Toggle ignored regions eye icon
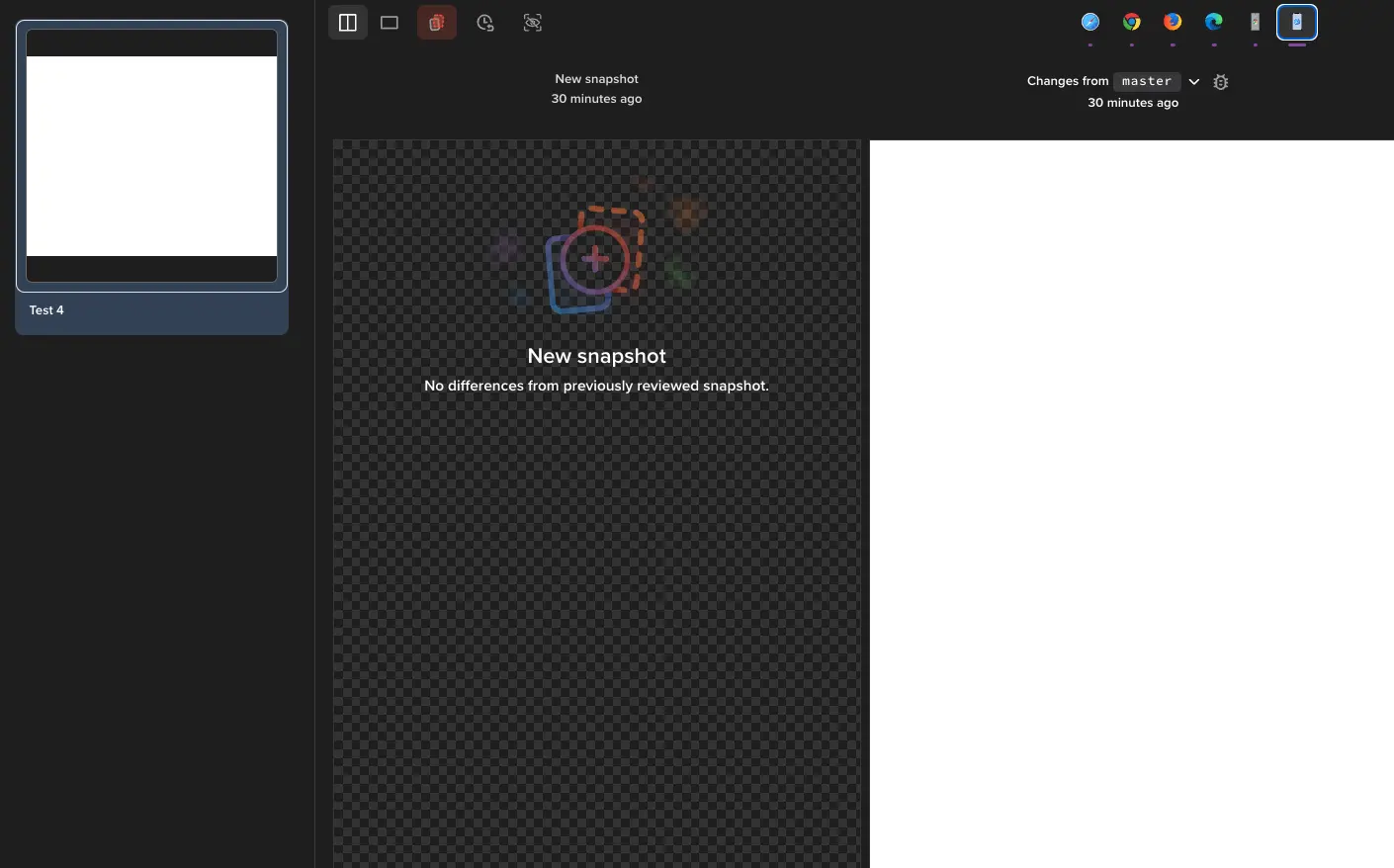This screenshot has width=1394, height=868. pos(533,23)
